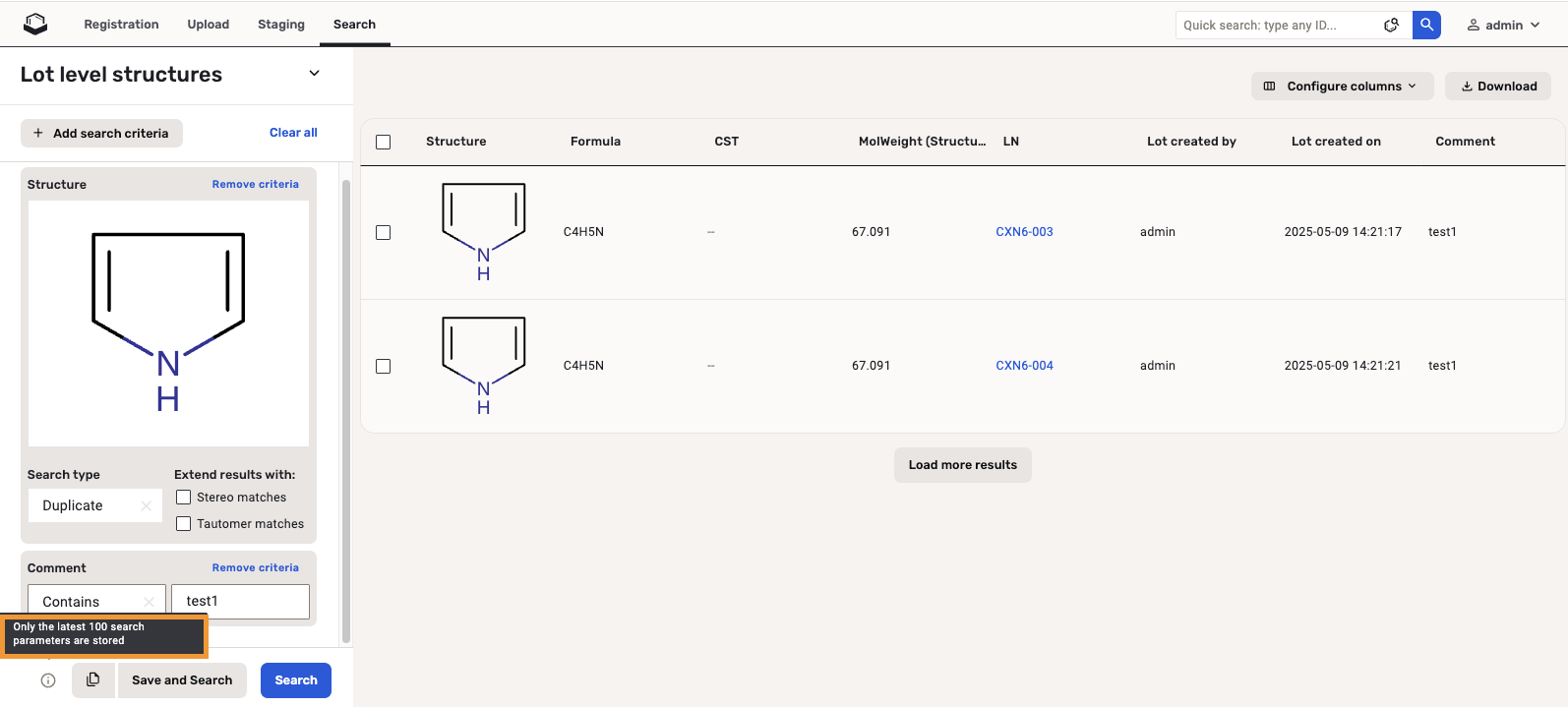The height and width of the screenshot is (707, 1568).
Task: Click the Load more results button
Action: coord(962,465)
